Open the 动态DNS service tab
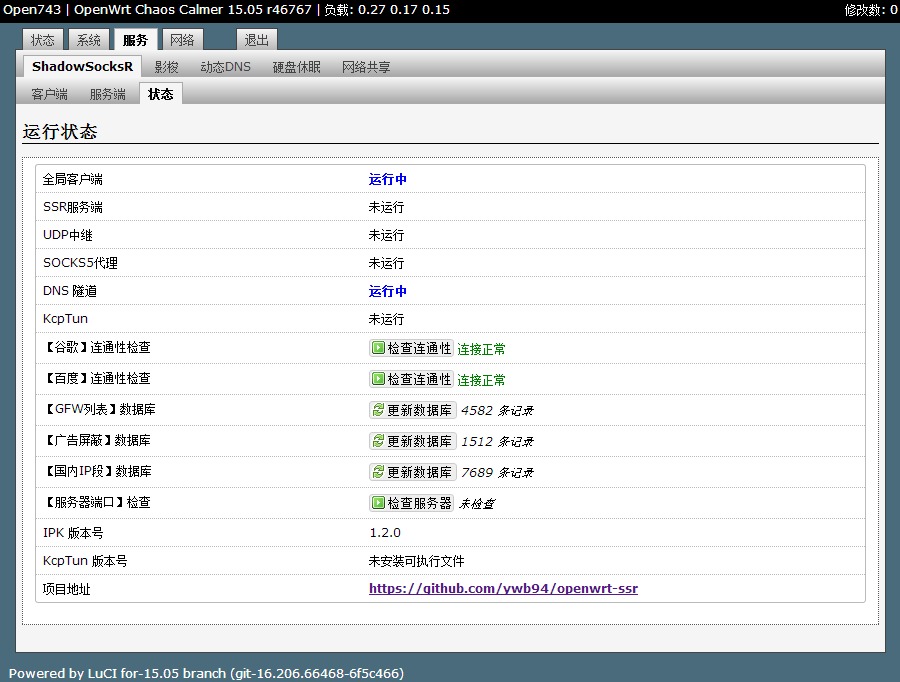 (226, 67)
